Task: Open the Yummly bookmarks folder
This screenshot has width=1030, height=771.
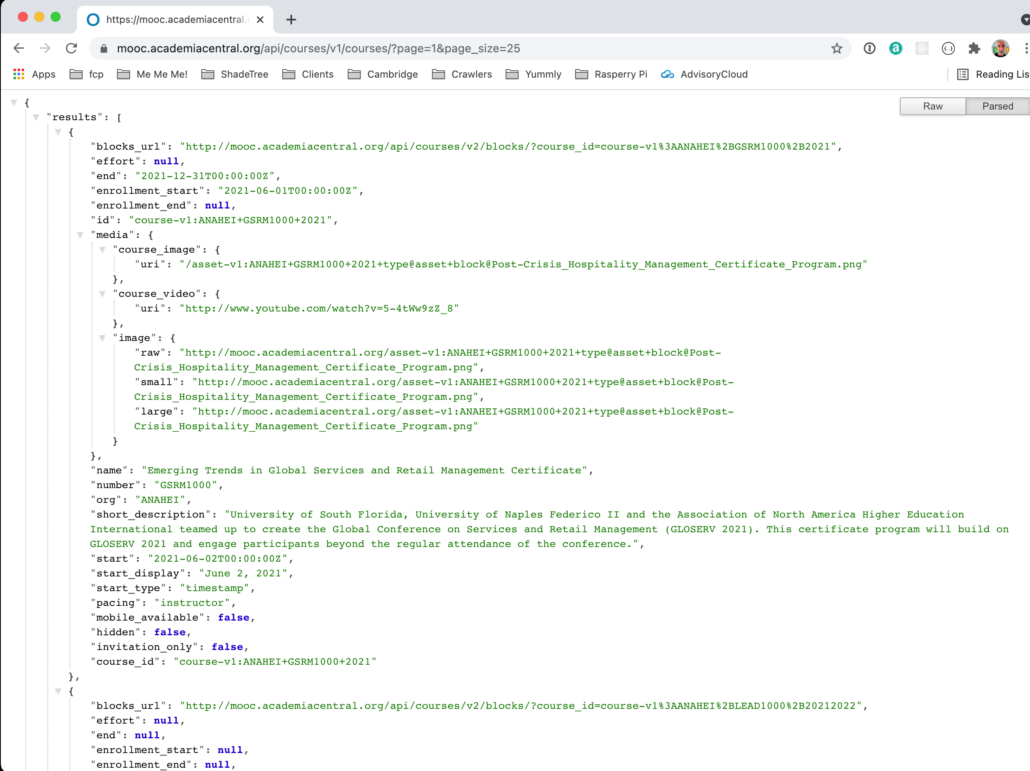Action: click(533, 74)
